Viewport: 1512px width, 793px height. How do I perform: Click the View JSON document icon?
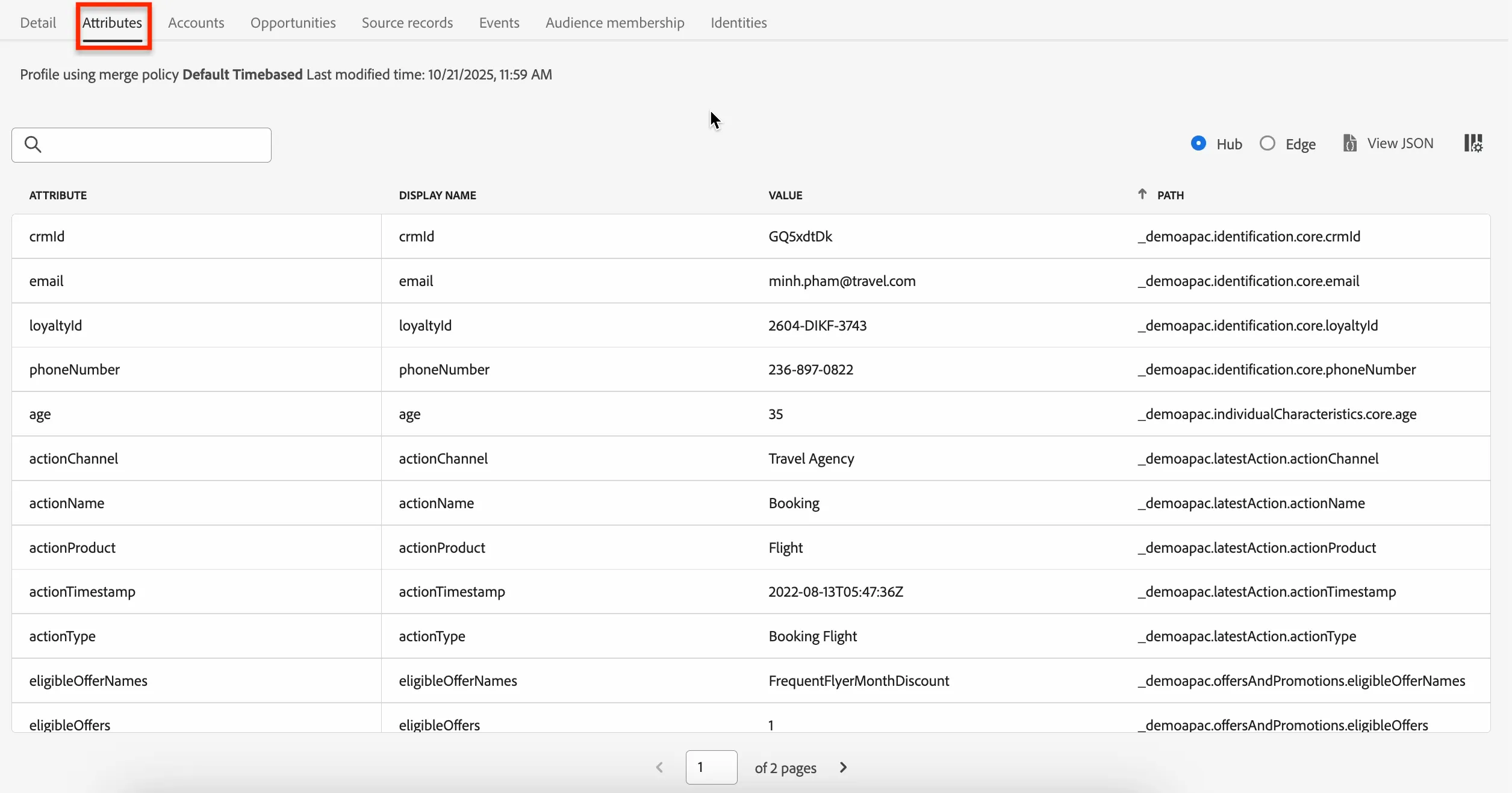coord(1350,143)
